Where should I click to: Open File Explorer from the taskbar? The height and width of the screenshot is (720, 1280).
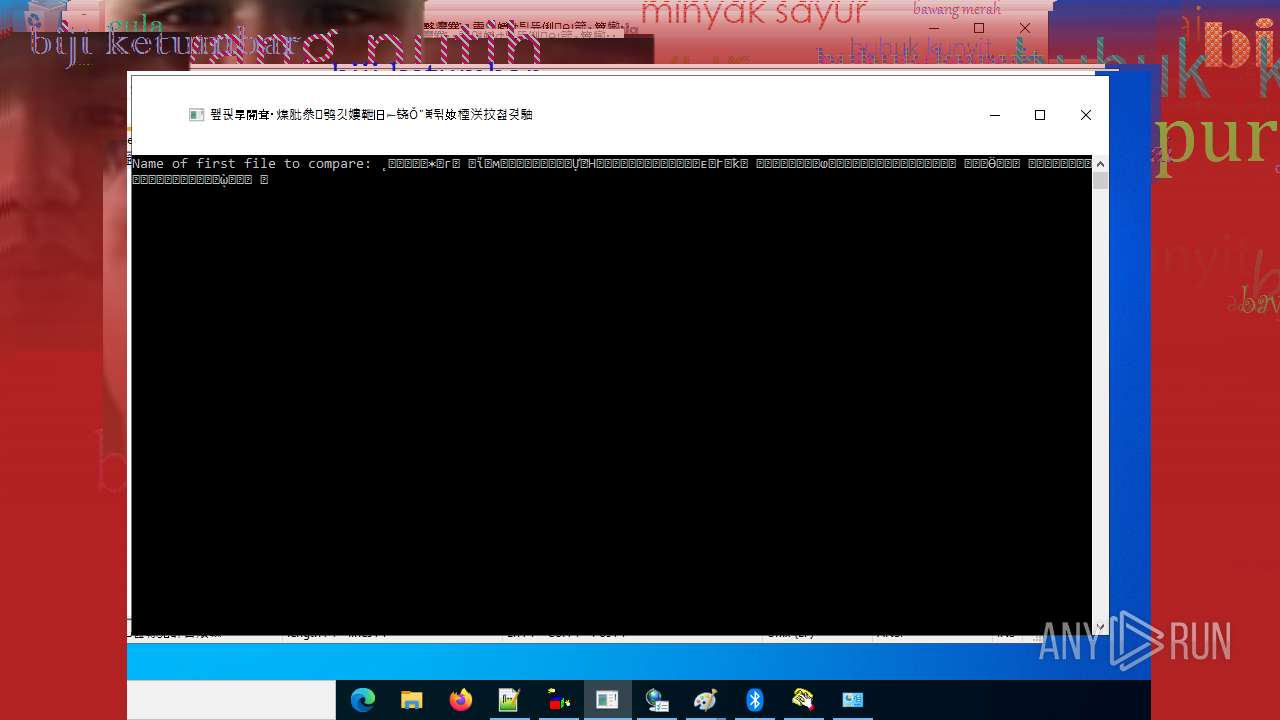(411, 700)
